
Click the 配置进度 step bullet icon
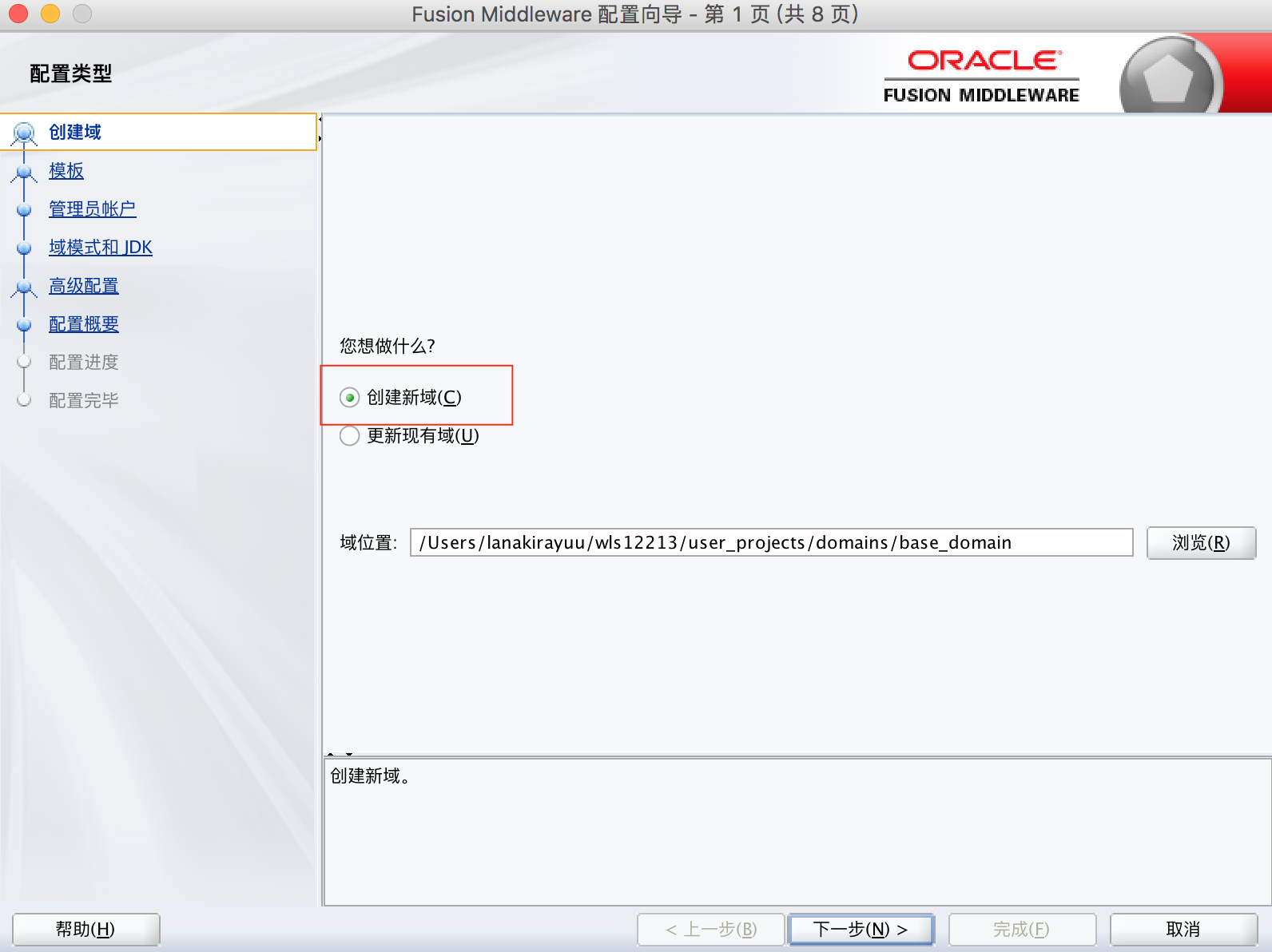pyautogui.click(x=24, y=362)
